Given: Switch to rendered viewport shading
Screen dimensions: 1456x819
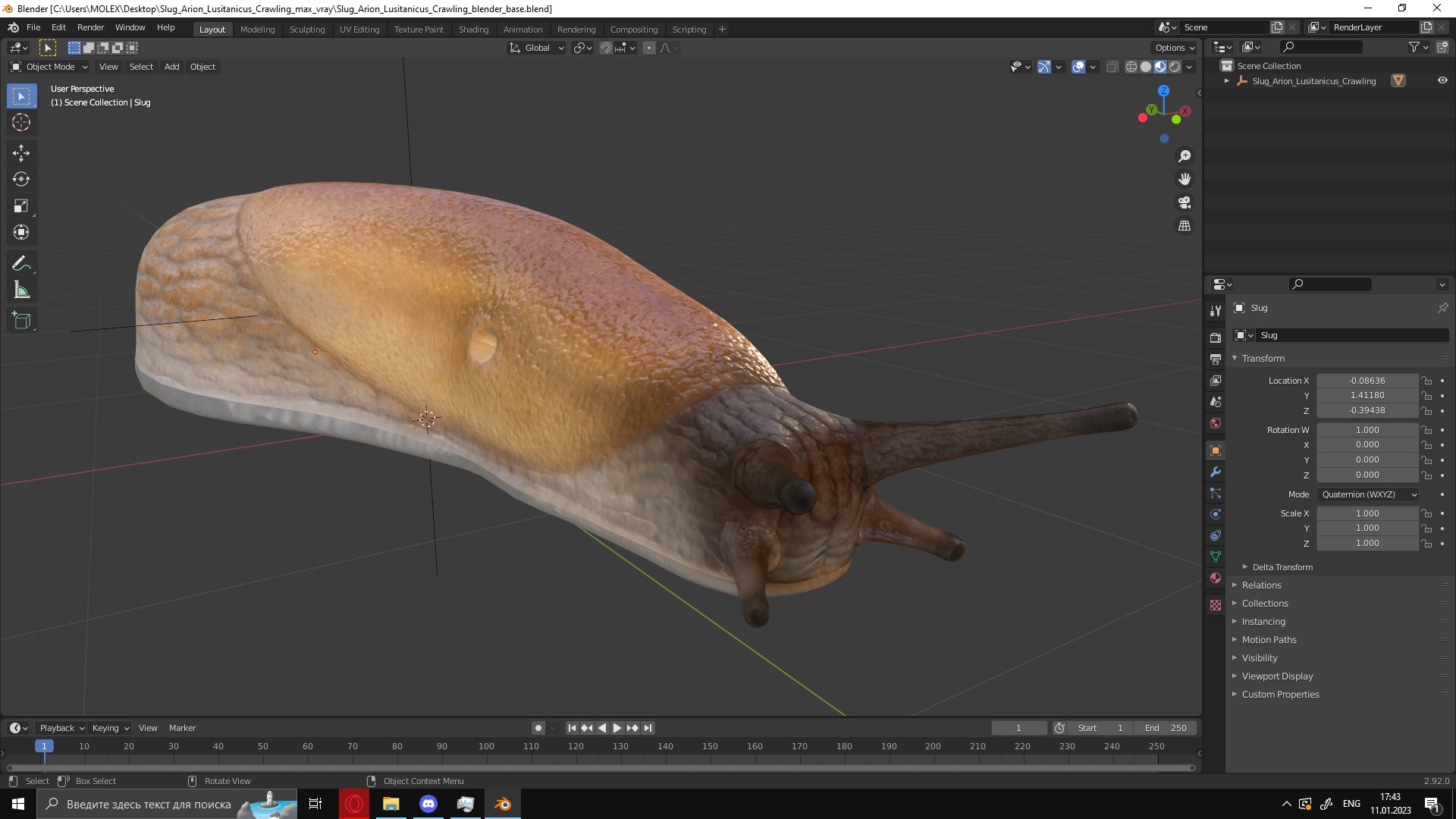Looking at the screenshot, I should [1175, 67].
